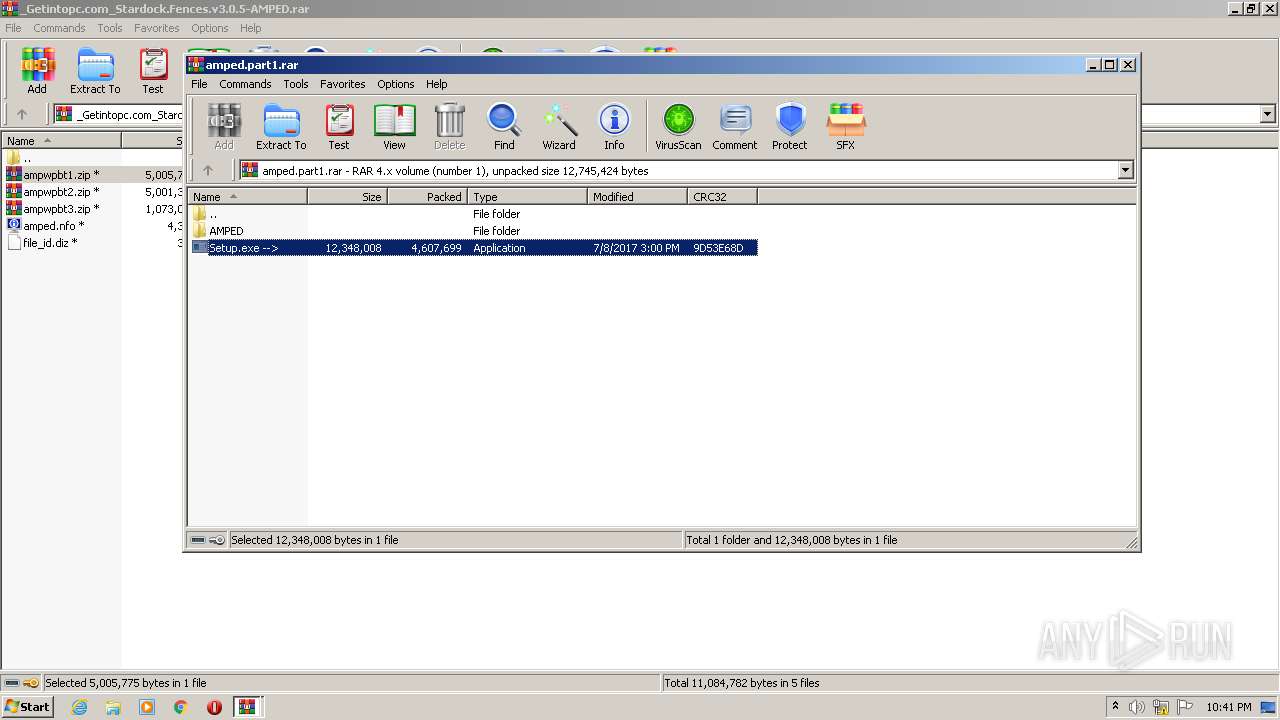
Task: Expand address path dropdown in amped.part1.rar
Action: 1125,171
